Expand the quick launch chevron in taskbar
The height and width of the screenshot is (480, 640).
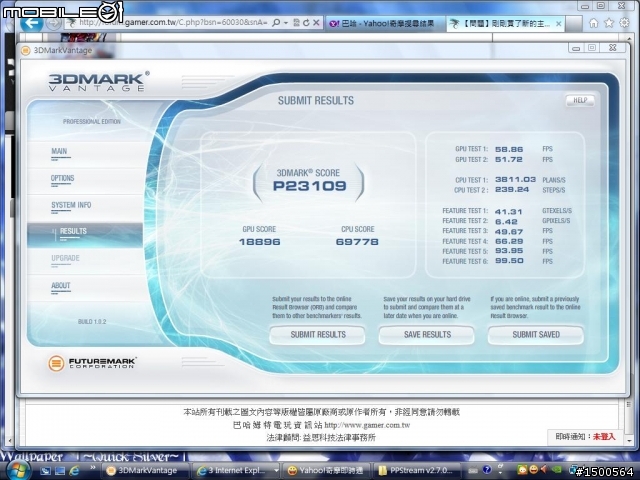tap(93, 468)
